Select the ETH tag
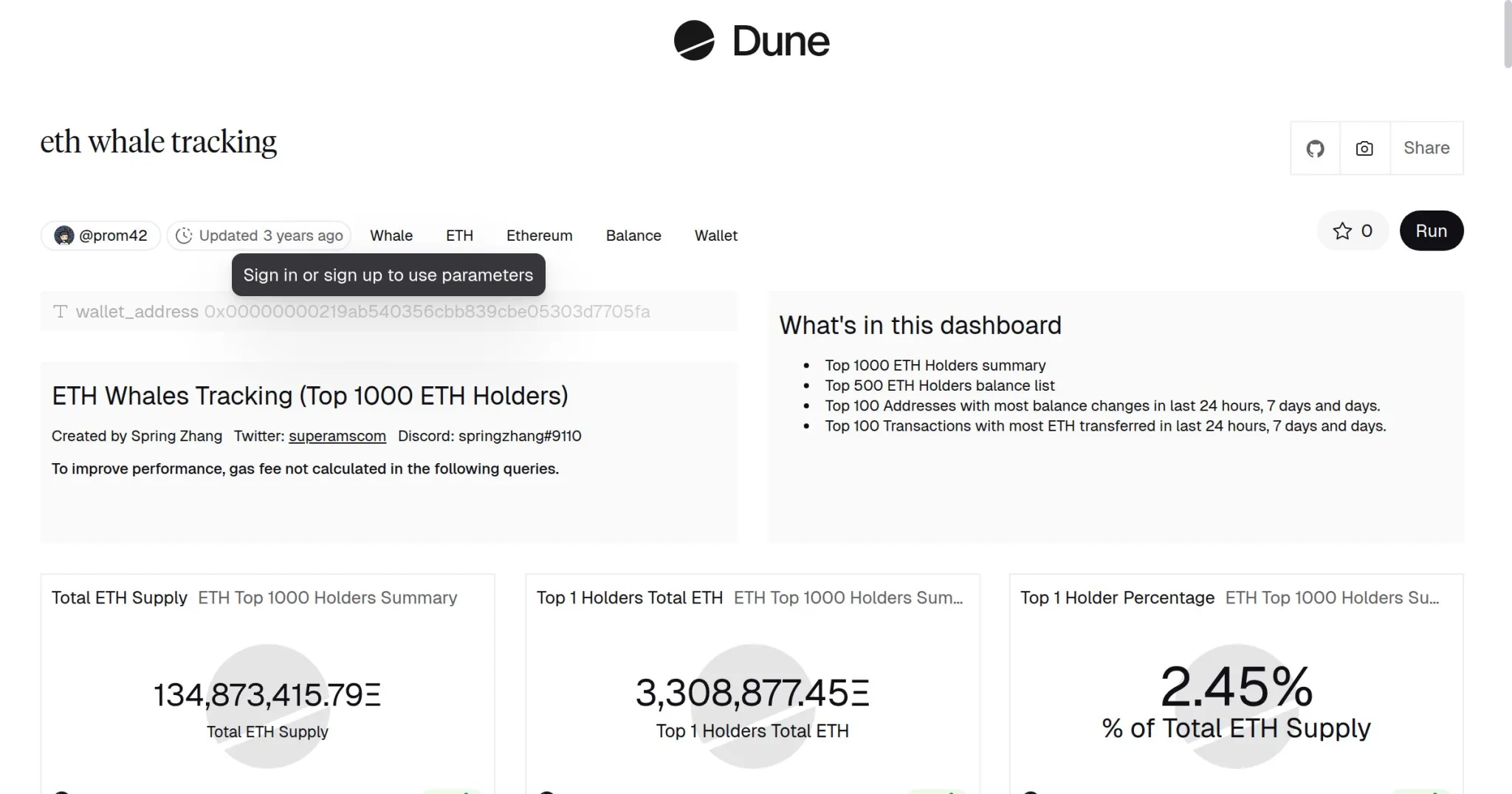Screen dimensions: 1512x794 459,236
